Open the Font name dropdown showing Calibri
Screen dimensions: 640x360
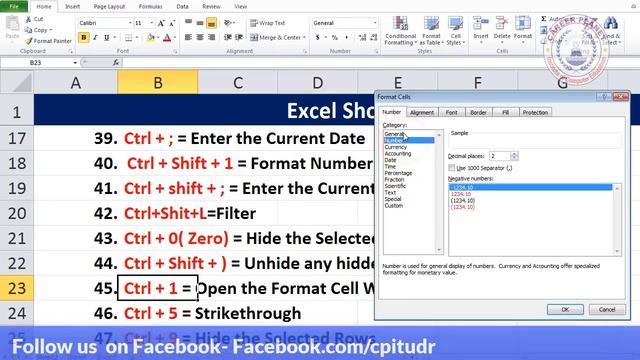[130, 23]
